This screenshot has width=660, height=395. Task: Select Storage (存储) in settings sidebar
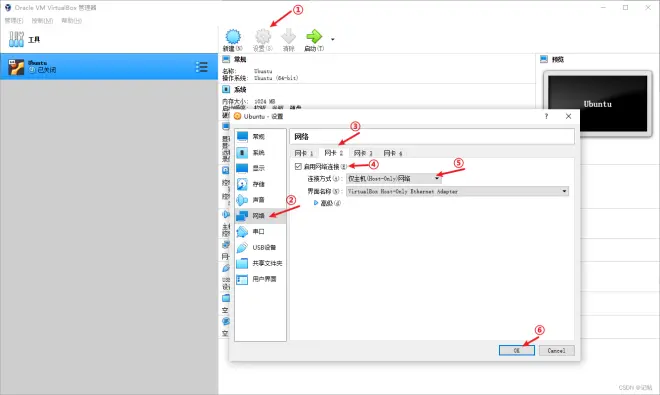tap(260, 184)
